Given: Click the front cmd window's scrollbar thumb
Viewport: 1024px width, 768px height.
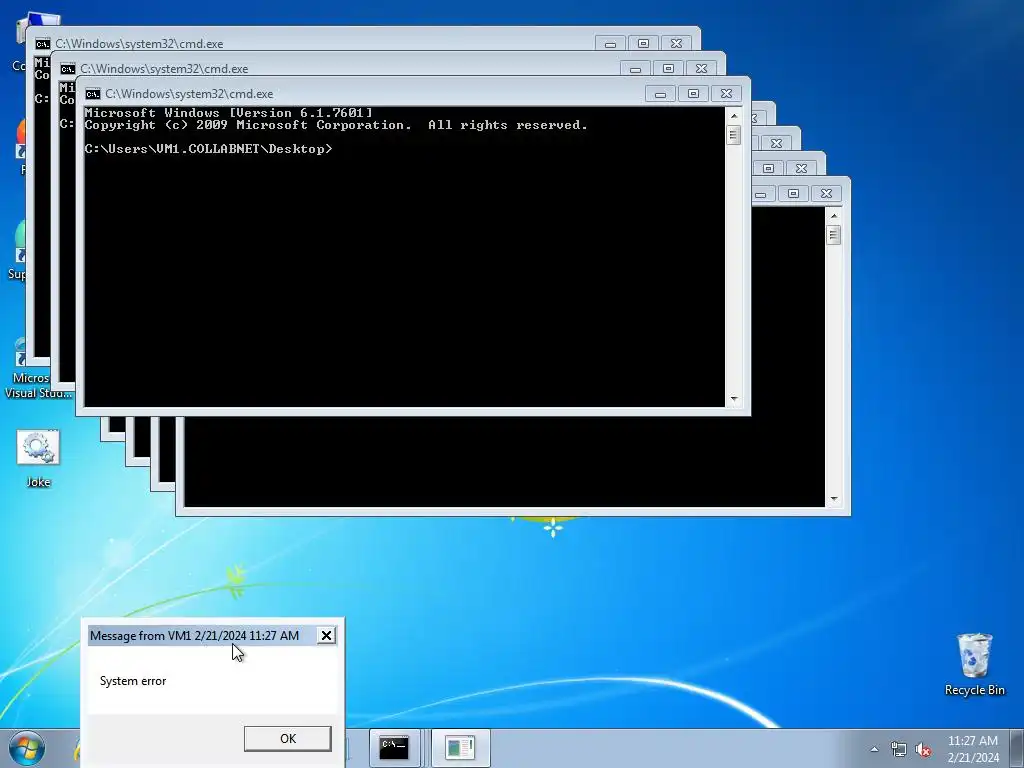Looking at the screenshot, I should [x=734, y=135].
